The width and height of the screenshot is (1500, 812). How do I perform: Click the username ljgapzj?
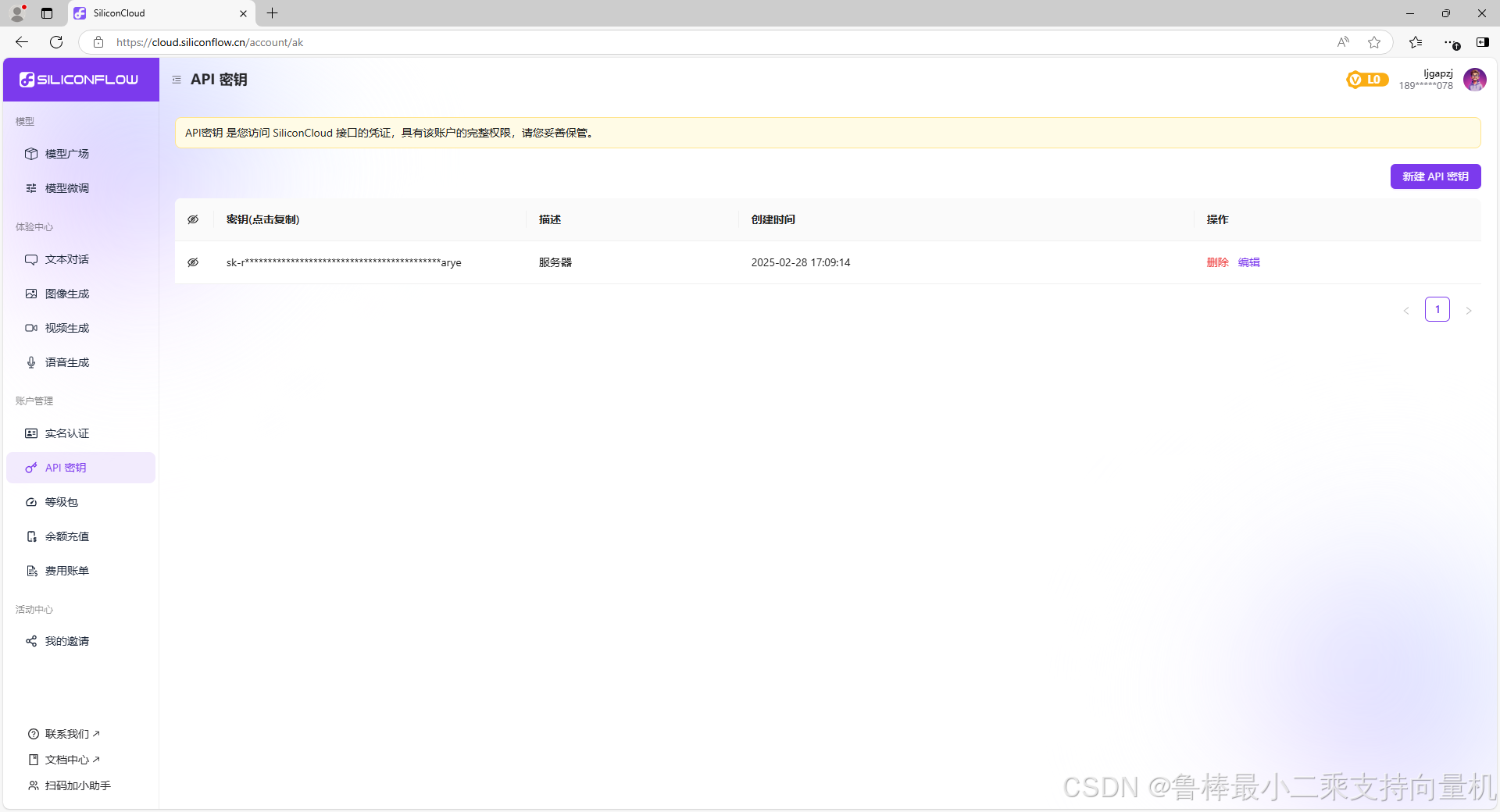click(x=1438, y=73)
